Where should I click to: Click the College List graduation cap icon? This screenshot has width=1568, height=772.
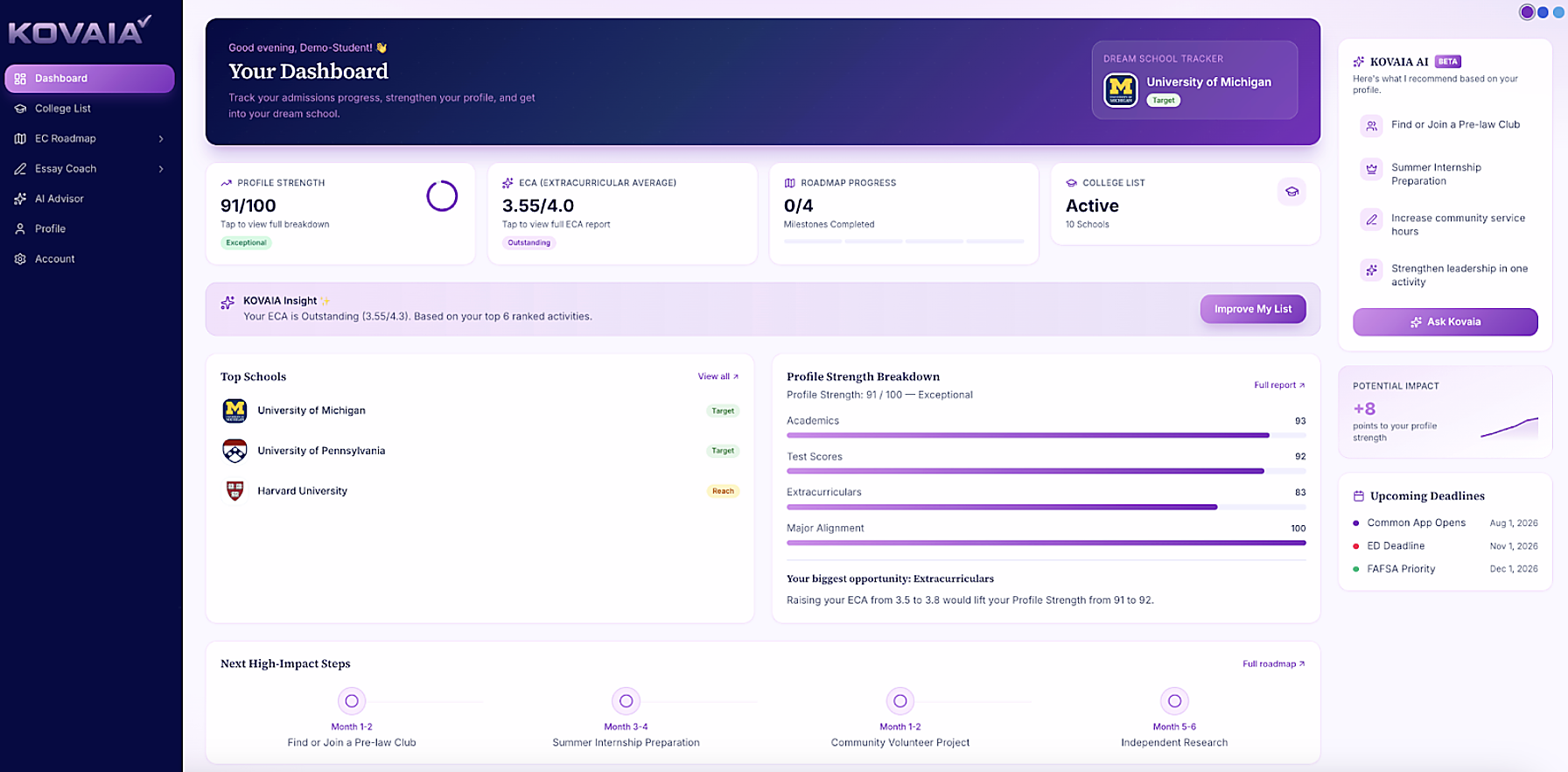pos(20,109)
